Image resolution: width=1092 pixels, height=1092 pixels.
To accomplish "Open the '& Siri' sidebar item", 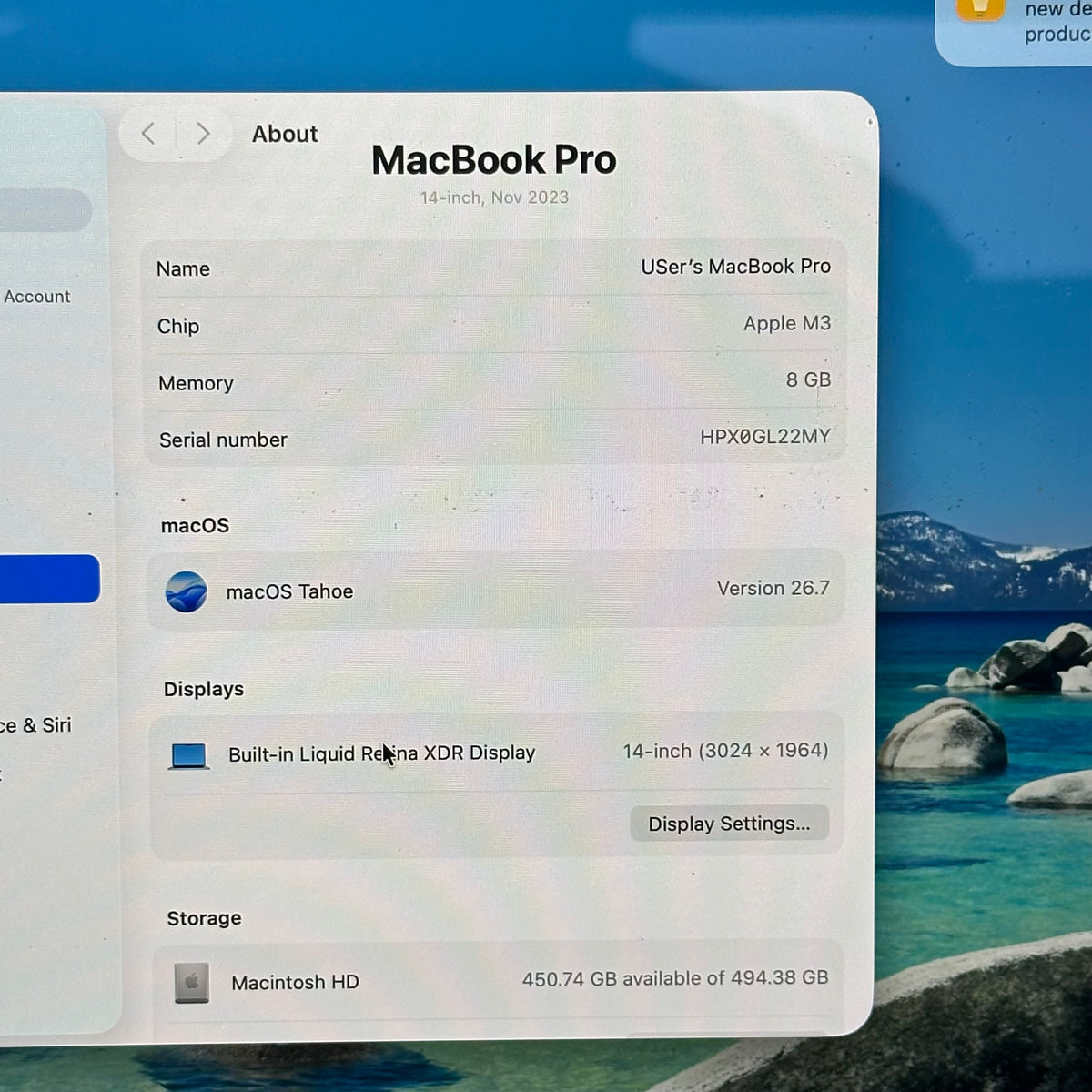I will (x=35, y=725).
